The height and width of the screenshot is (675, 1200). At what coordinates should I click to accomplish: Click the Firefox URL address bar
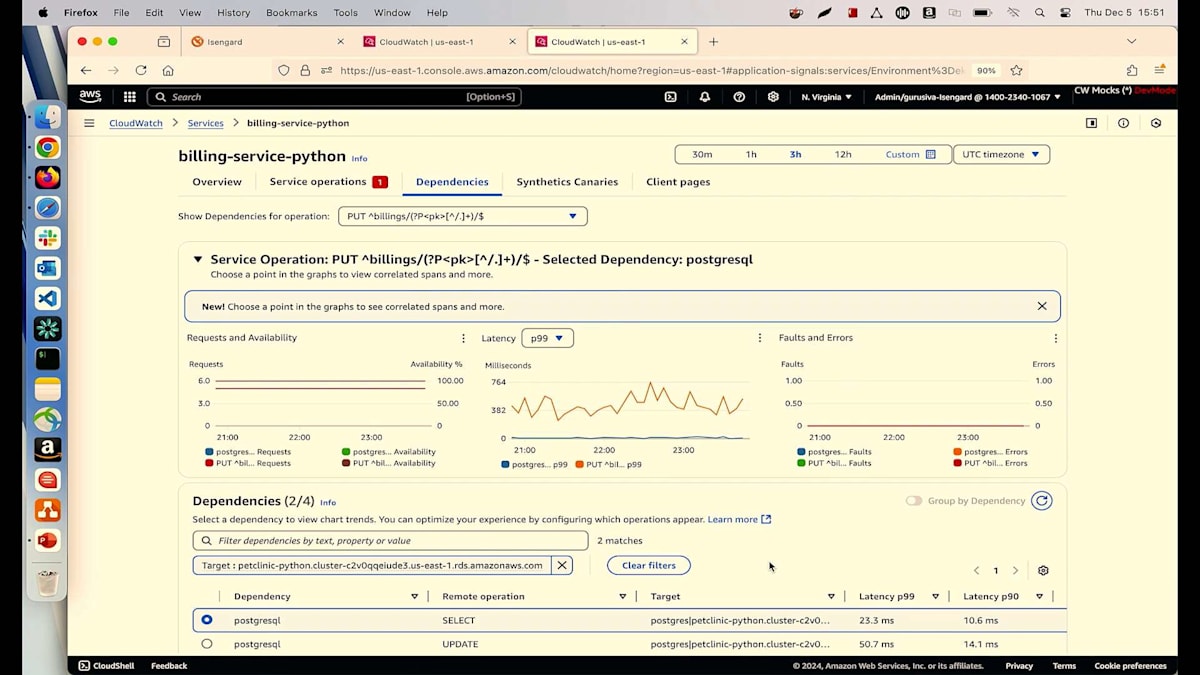click(650, 70)
